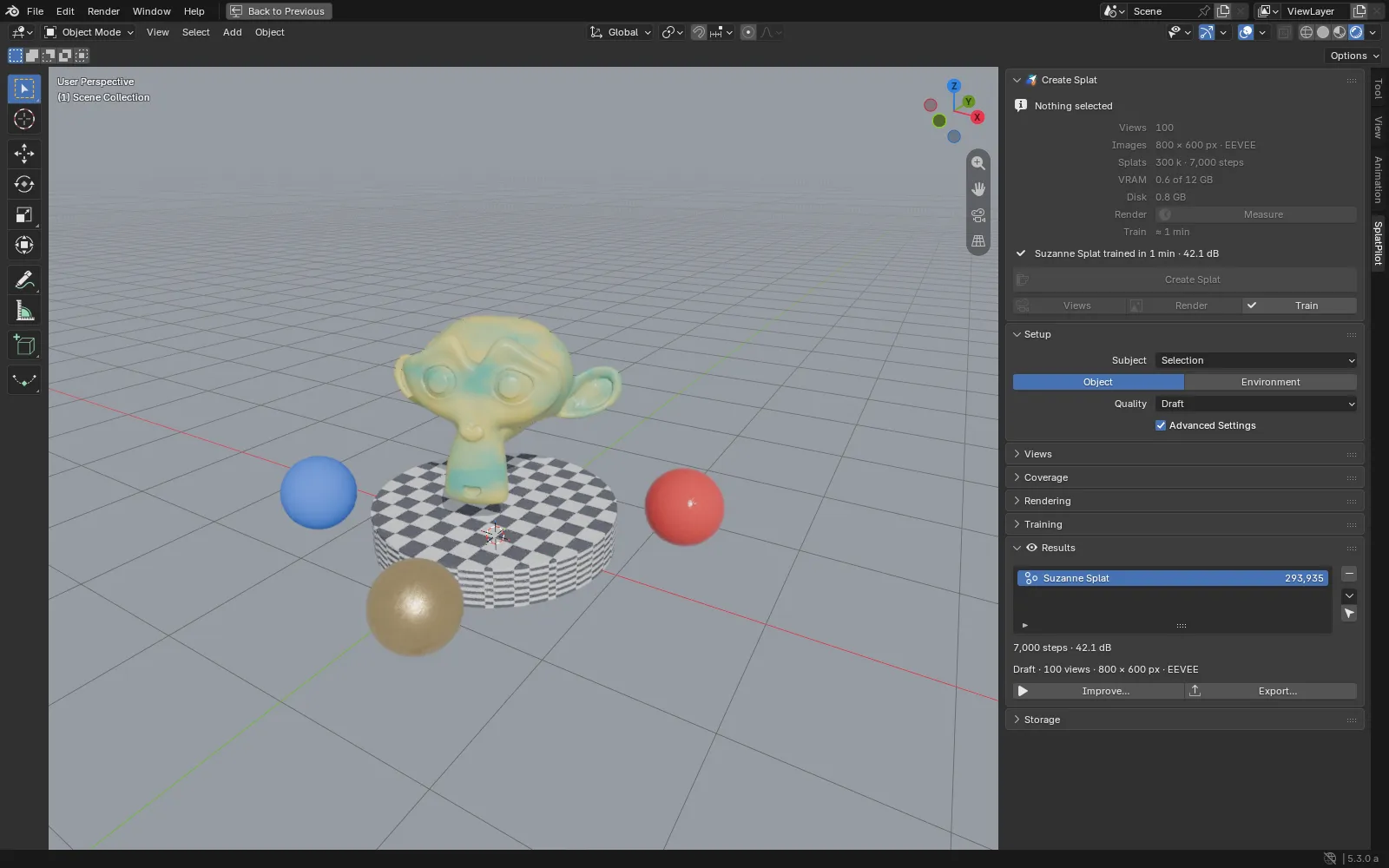Select the Object subject toggle
The height and width of the screenshot is (868, 1389).
pos(1098,382)
